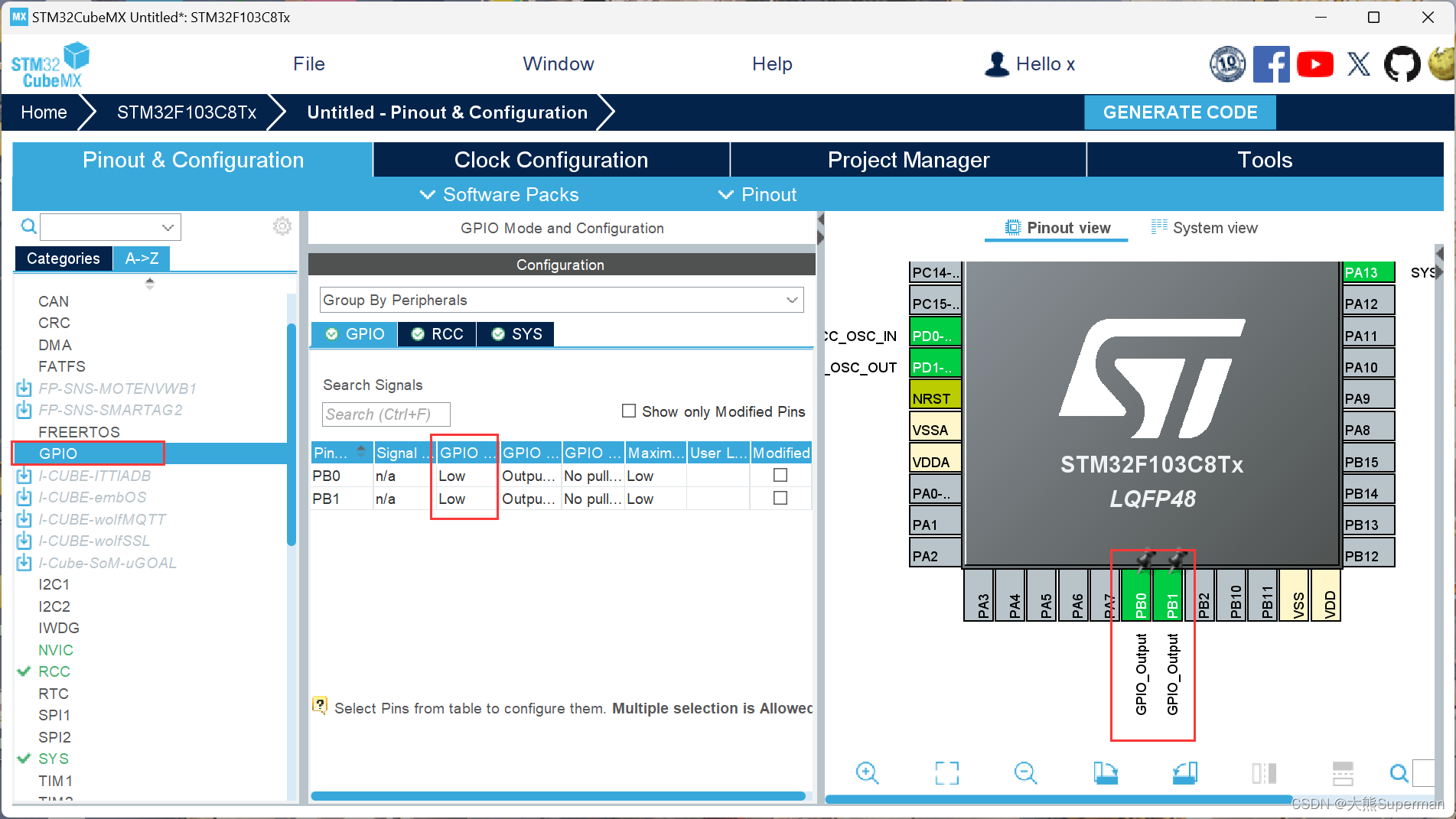Switch to the Tools tab
Image resolution: width=1456 pixels, height=819 pixels.
coord(1265,160)
